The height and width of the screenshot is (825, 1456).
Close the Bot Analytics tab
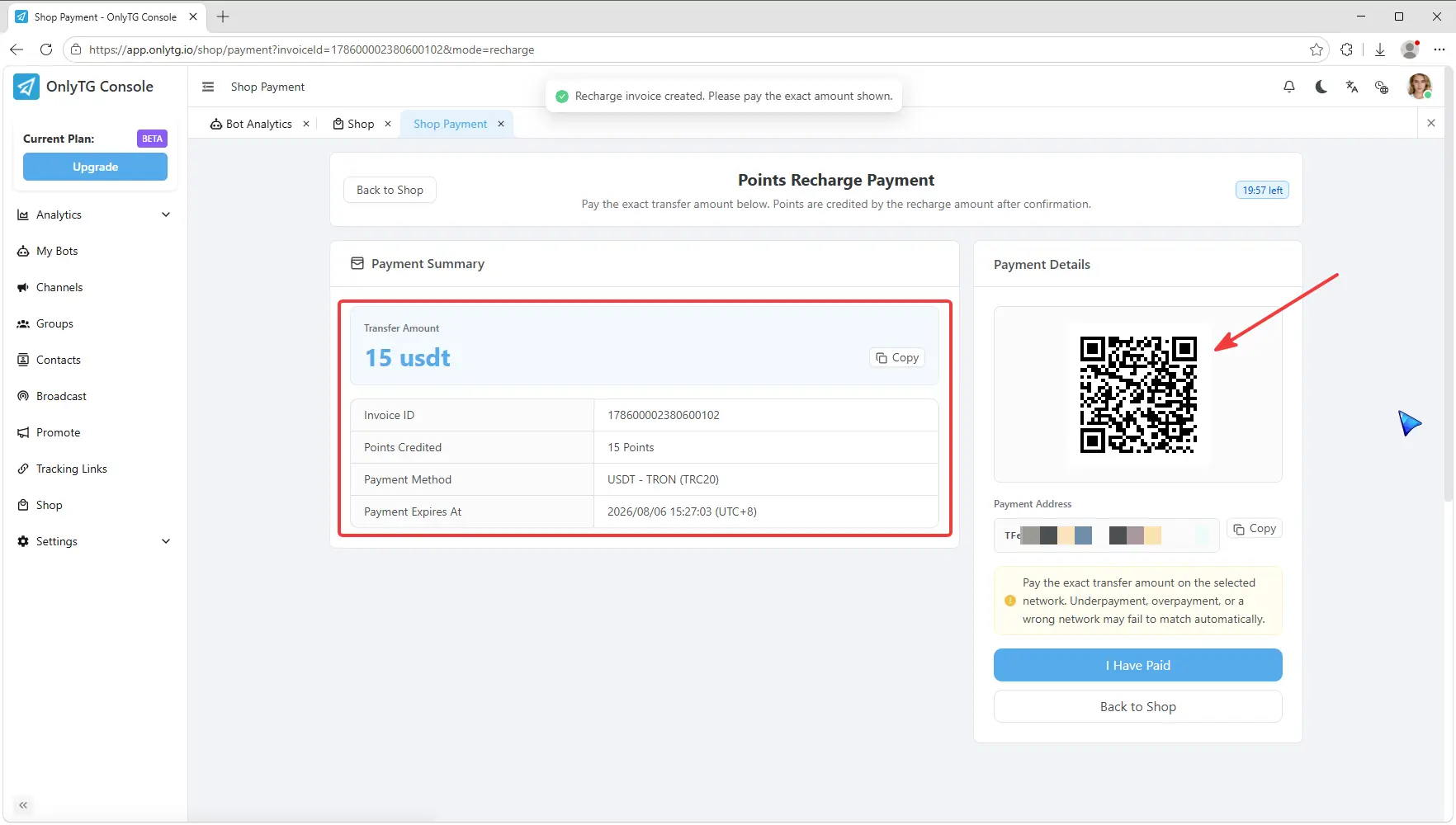point(306,124)
